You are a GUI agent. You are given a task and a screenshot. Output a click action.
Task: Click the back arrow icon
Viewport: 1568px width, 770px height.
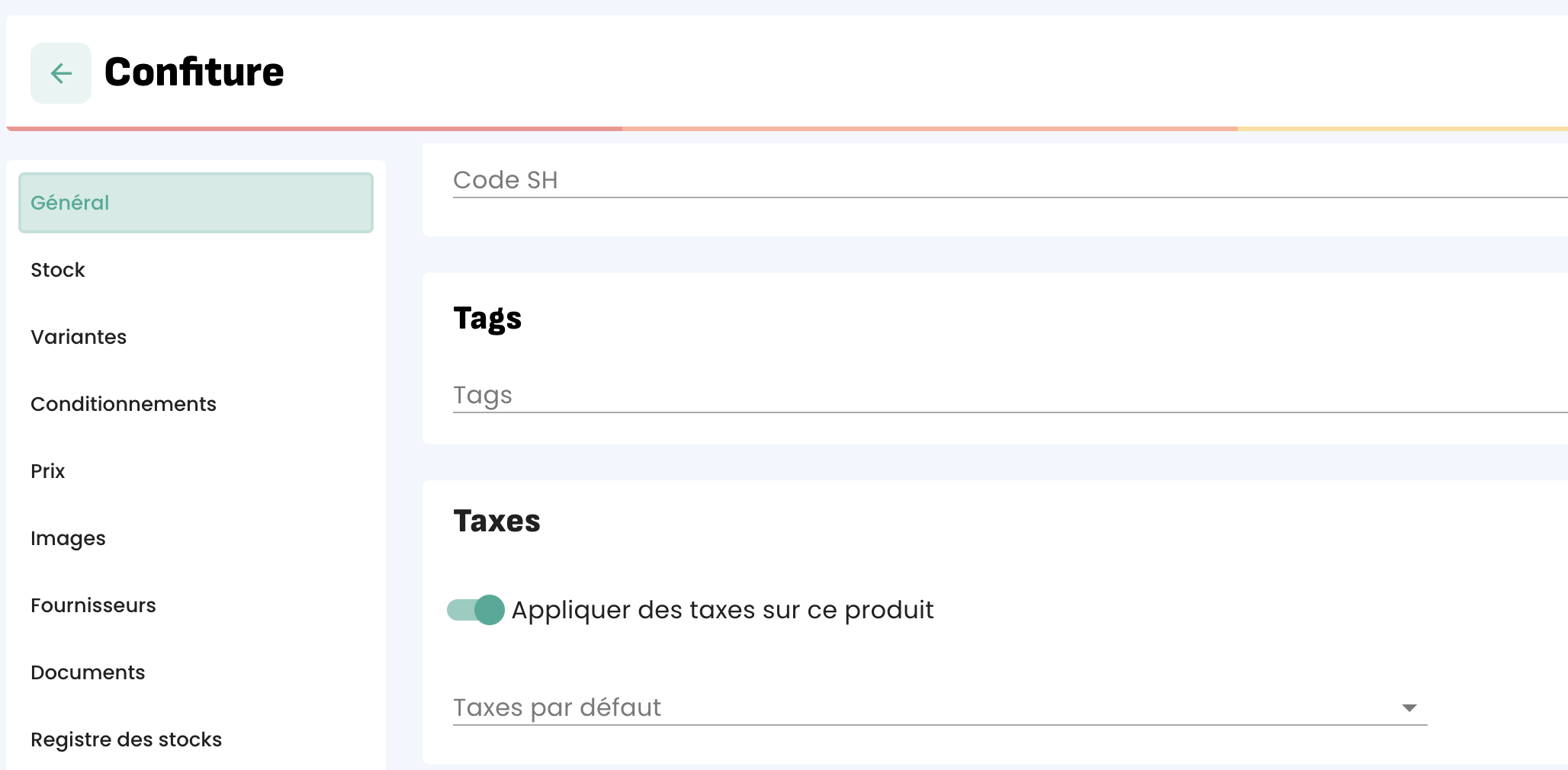click(x=61, y=73)
